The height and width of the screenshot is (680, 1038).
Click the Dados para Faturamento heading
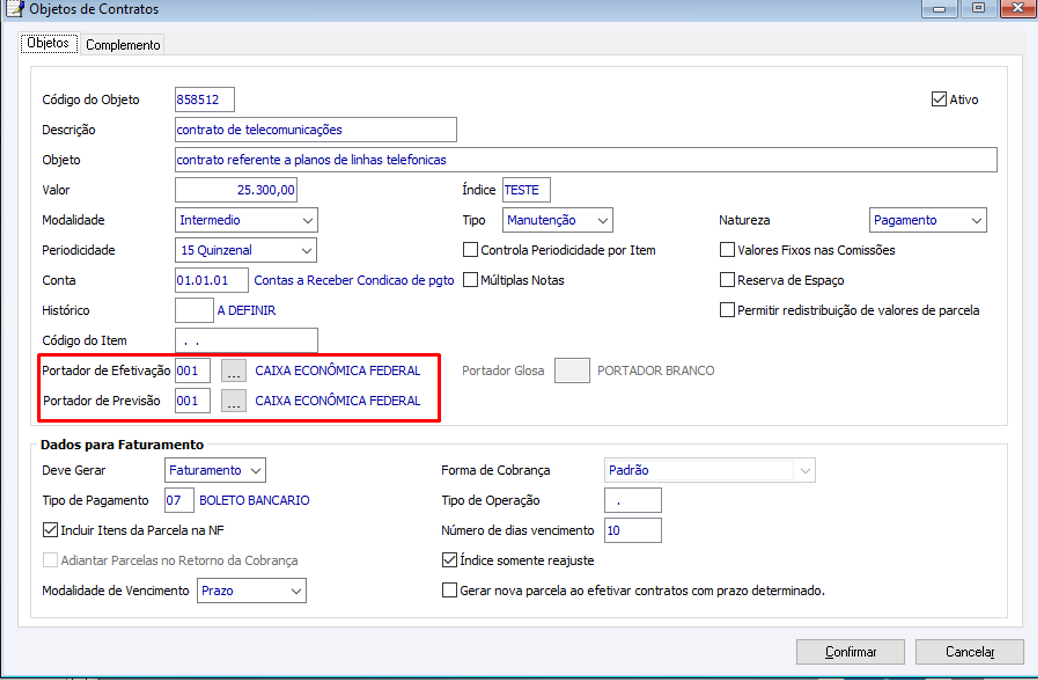point(122,445)
